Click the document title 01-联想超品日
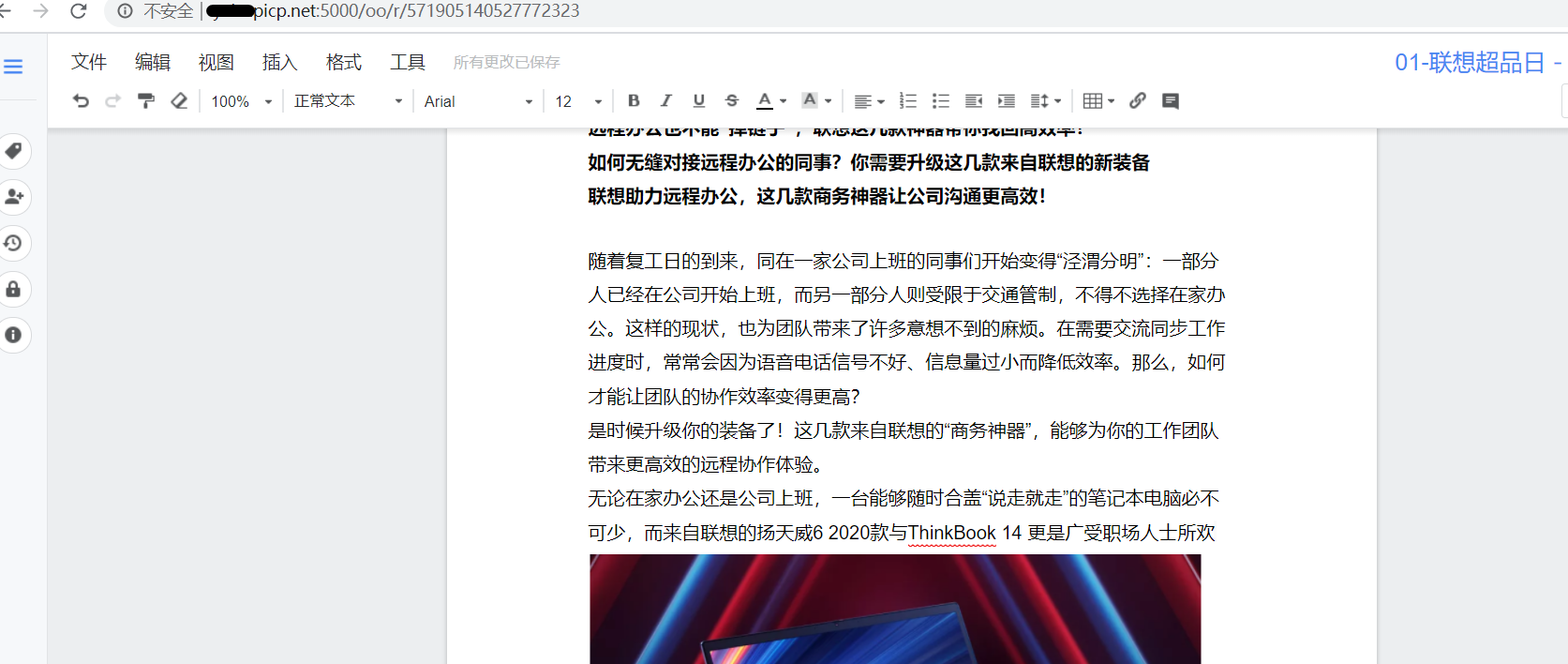 point(1470,63)
